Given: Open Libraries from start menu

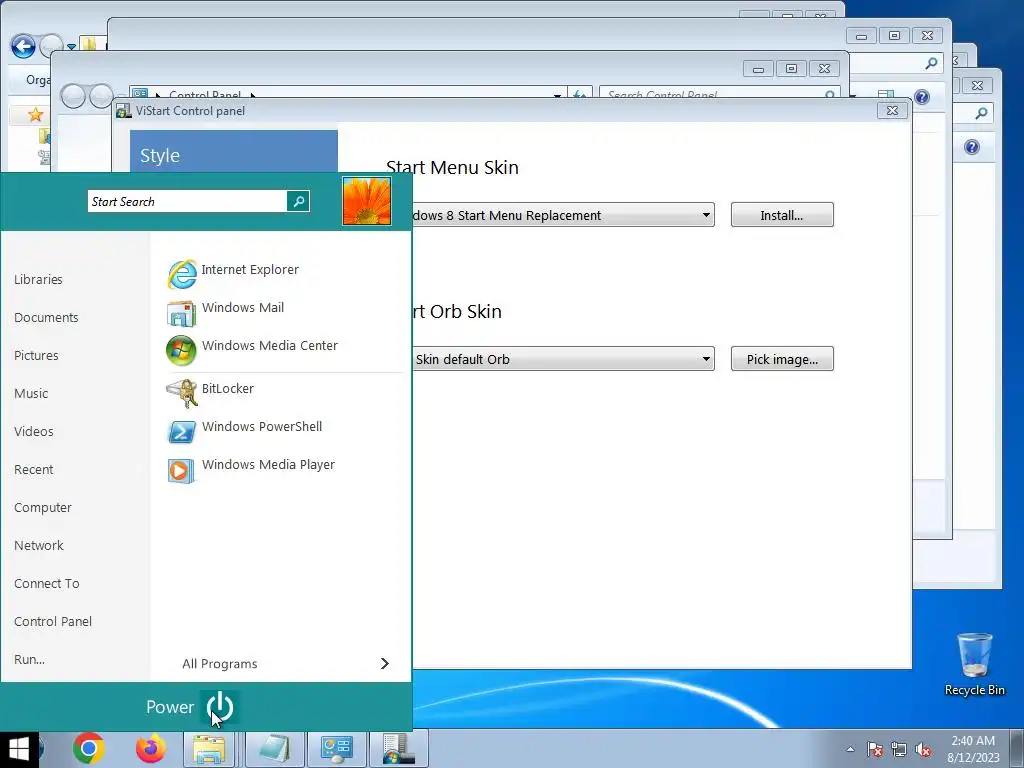Looking at the screenshot, I should coord(39,280).
